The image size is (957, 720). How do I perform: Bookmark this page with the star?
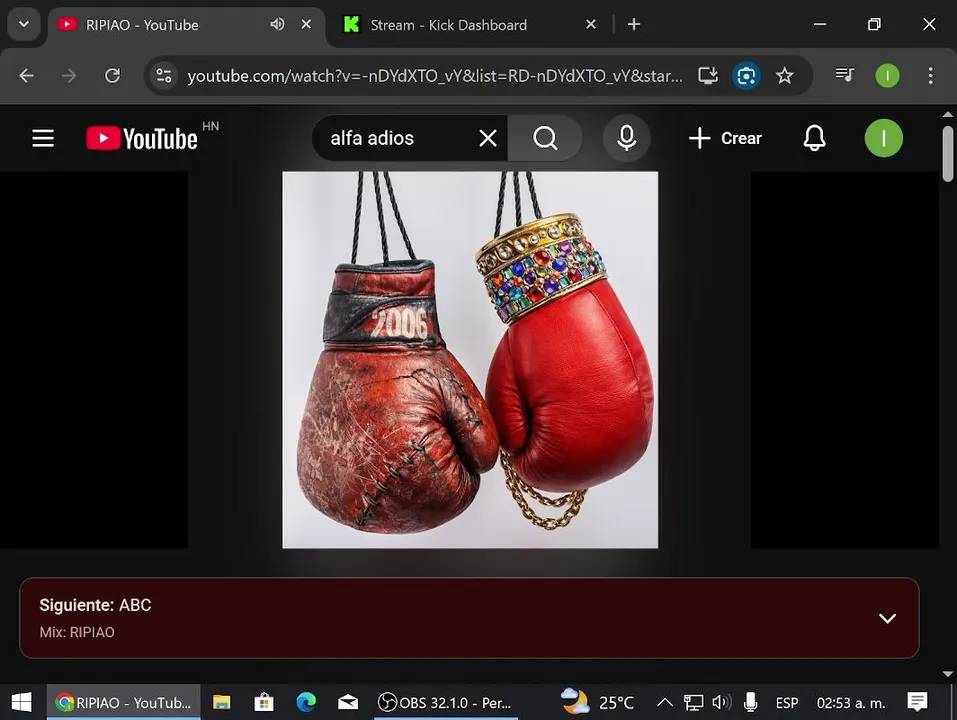[784, 76]
